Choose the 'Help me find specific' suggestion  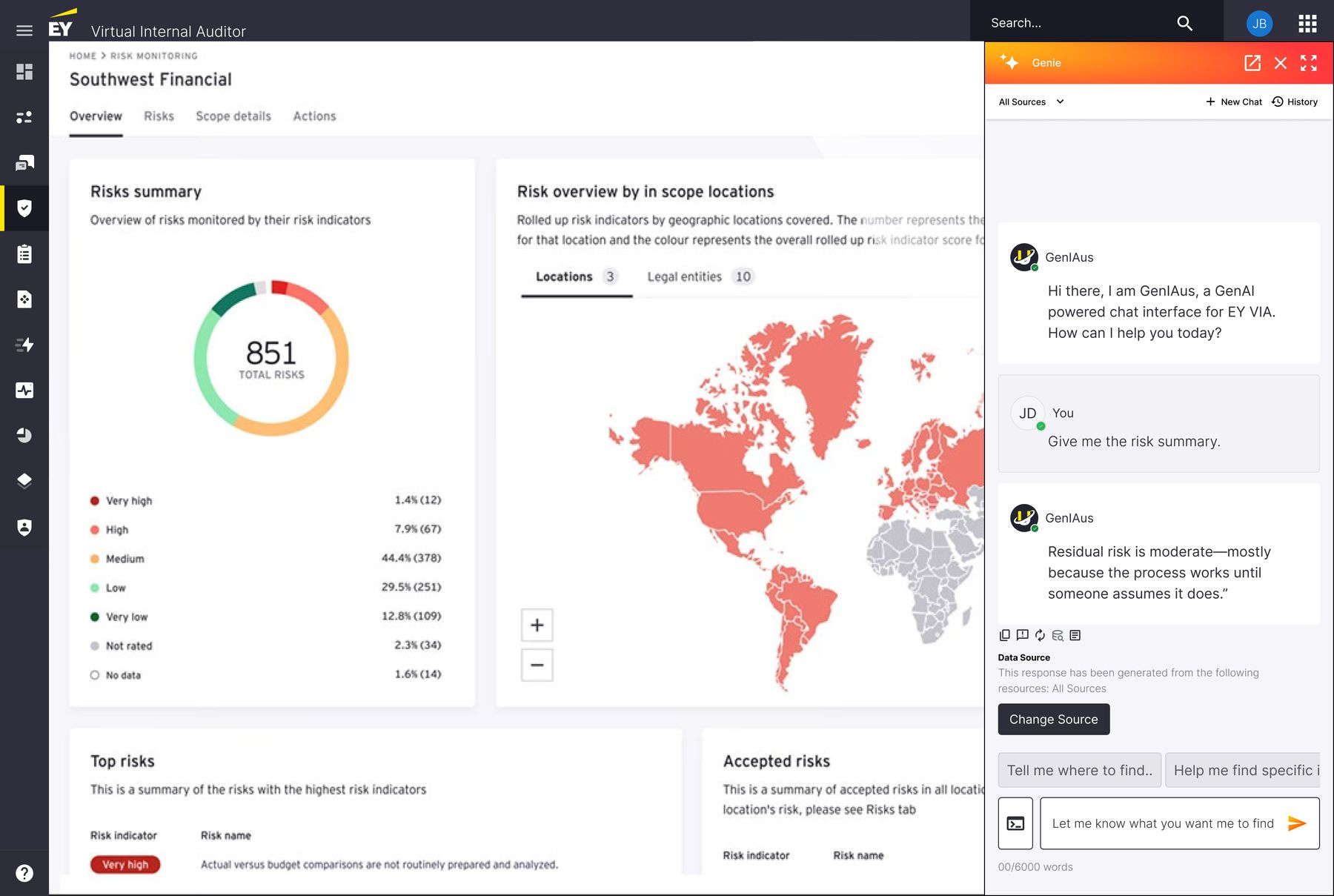point(1242,771)
